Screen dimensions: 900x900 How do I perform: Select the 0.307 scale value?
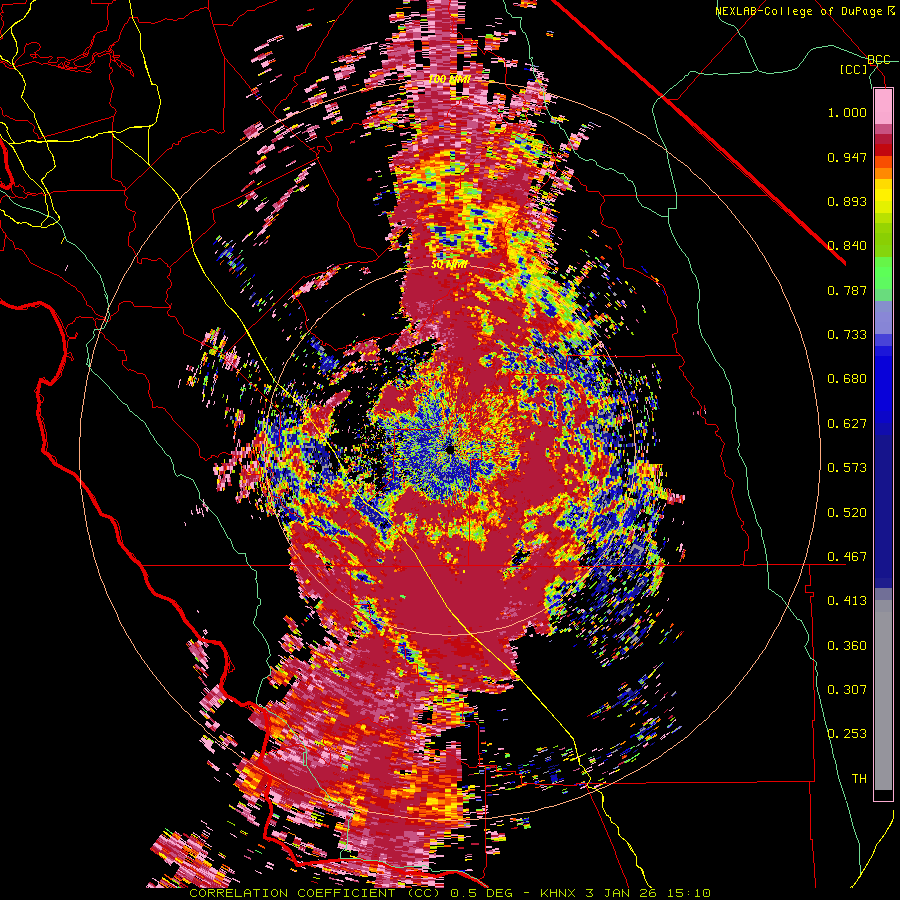point(847,690)
